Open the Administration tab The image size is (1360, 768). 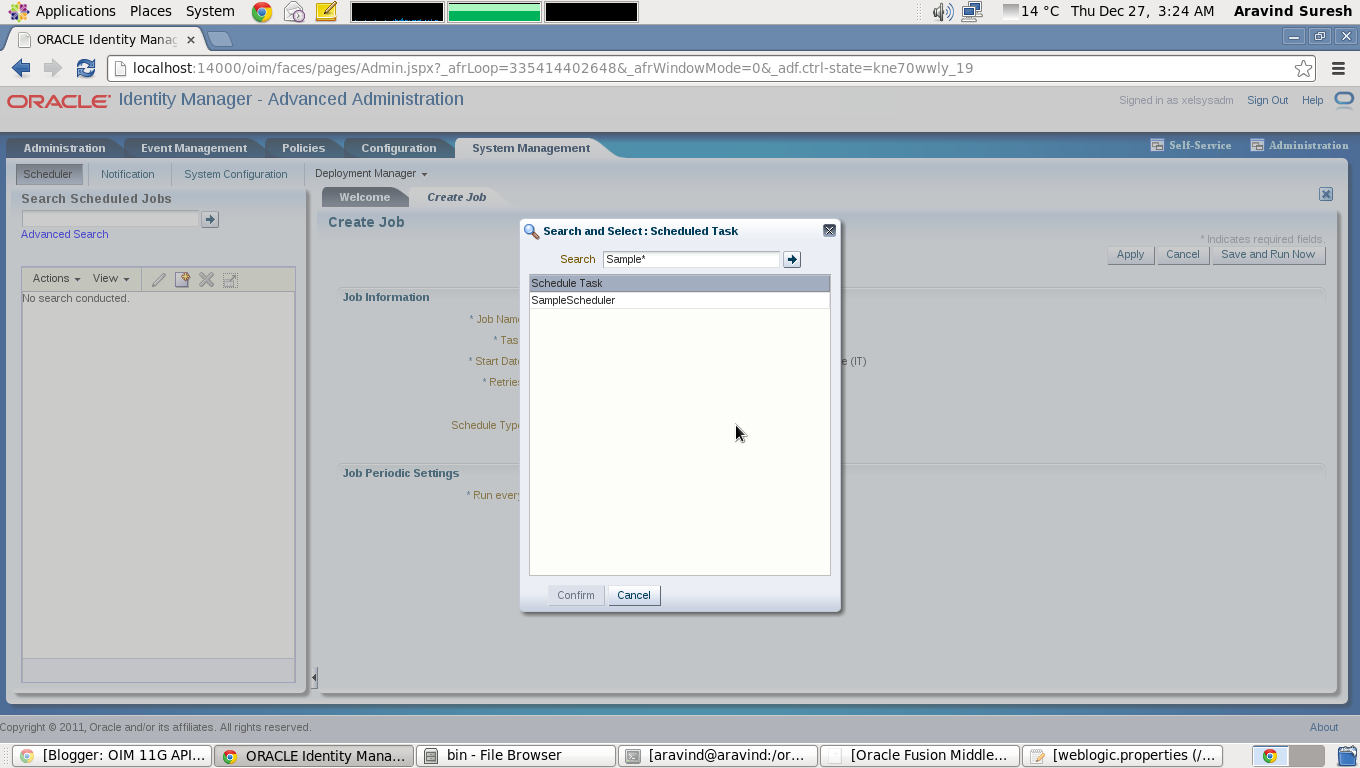[x=64, y=148]
